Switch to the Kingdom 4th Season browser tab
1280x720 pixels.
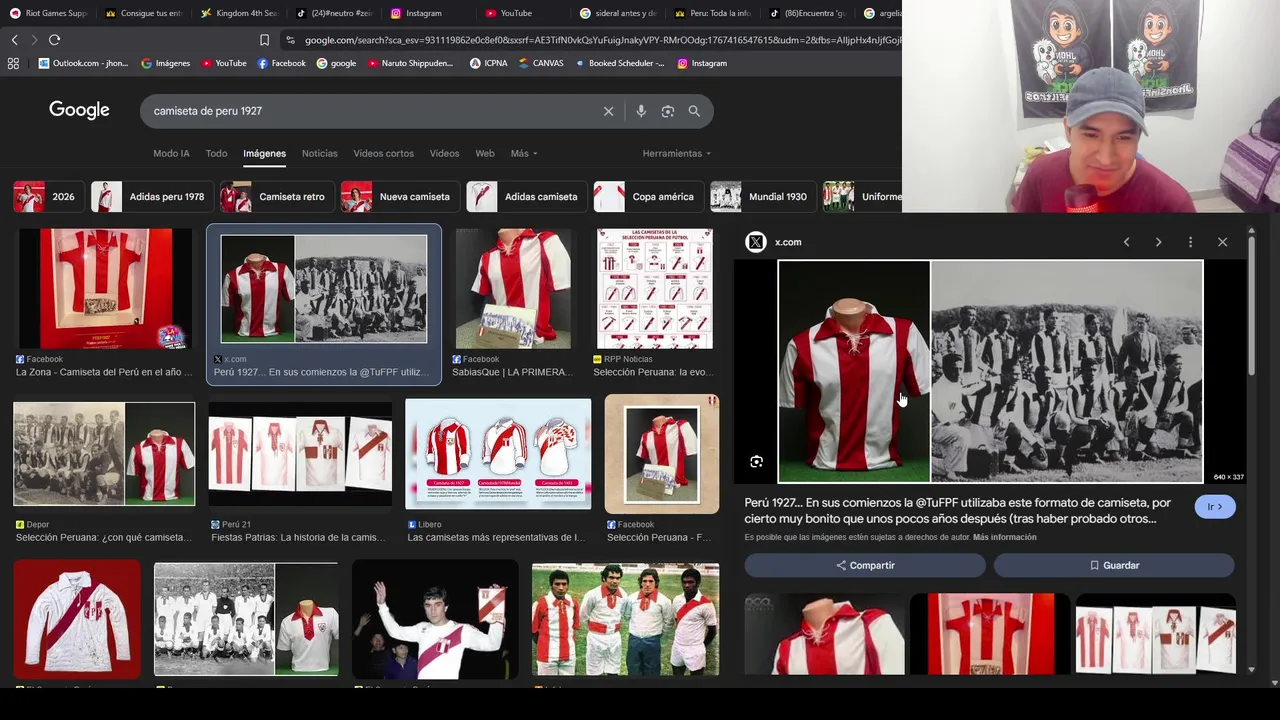[x=240, y=13]
